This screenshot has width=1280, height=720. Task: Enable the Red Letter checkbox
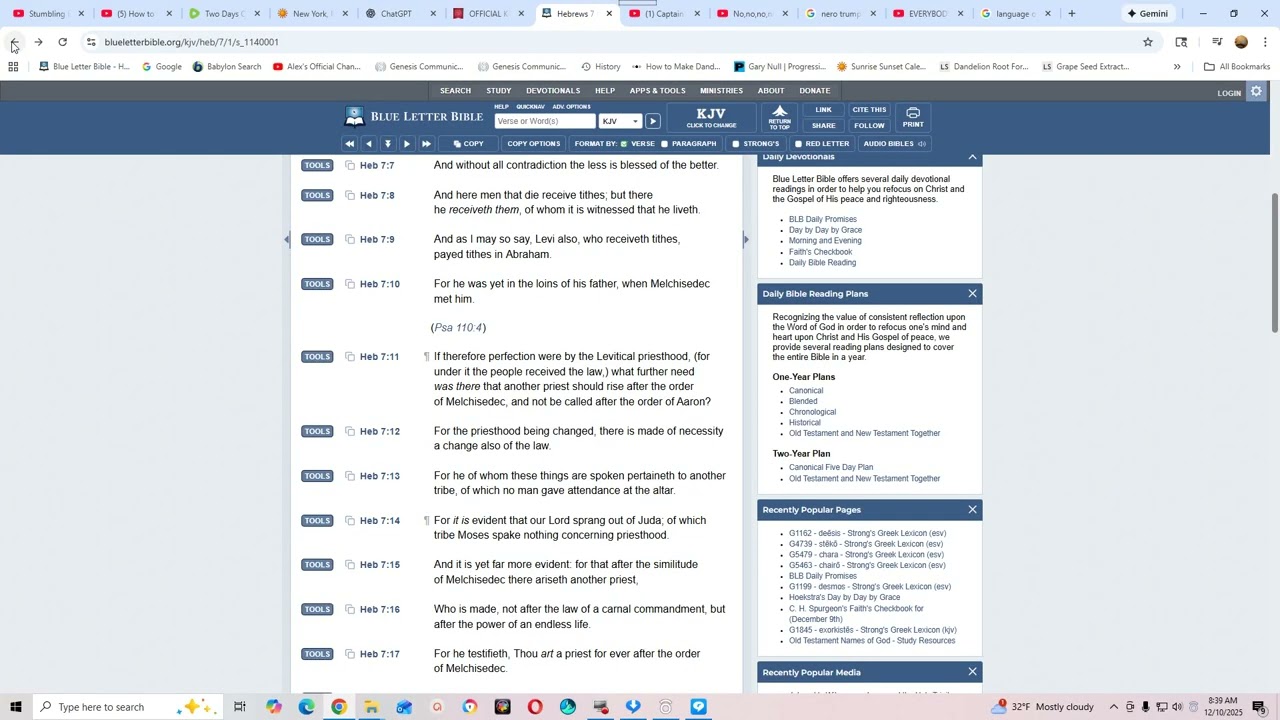[x=798, y=144]
